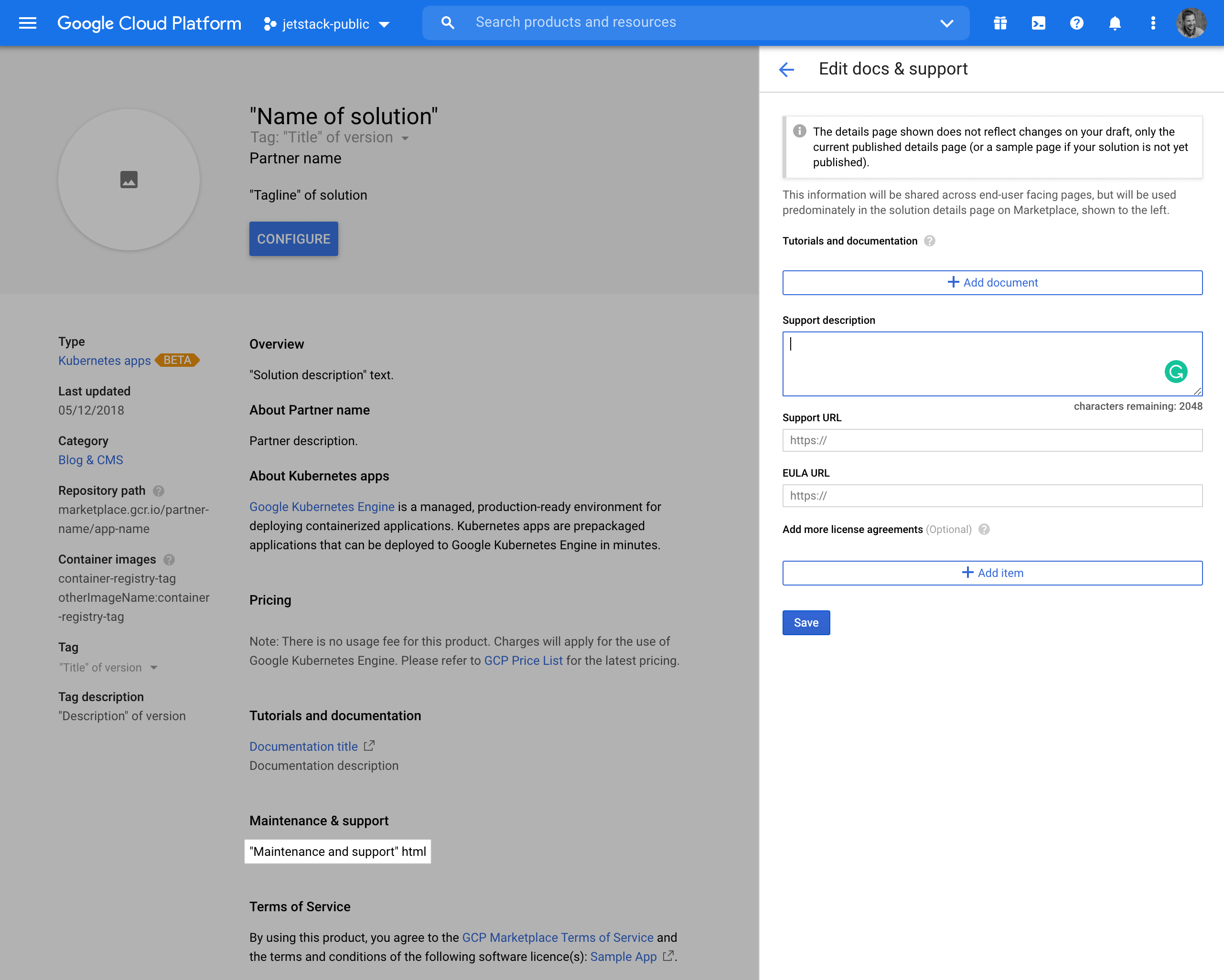Open Tutorials and documentation tooltip
This screenshot has height=980, width=1224.
pyautogui.click(x=930, y=241)
